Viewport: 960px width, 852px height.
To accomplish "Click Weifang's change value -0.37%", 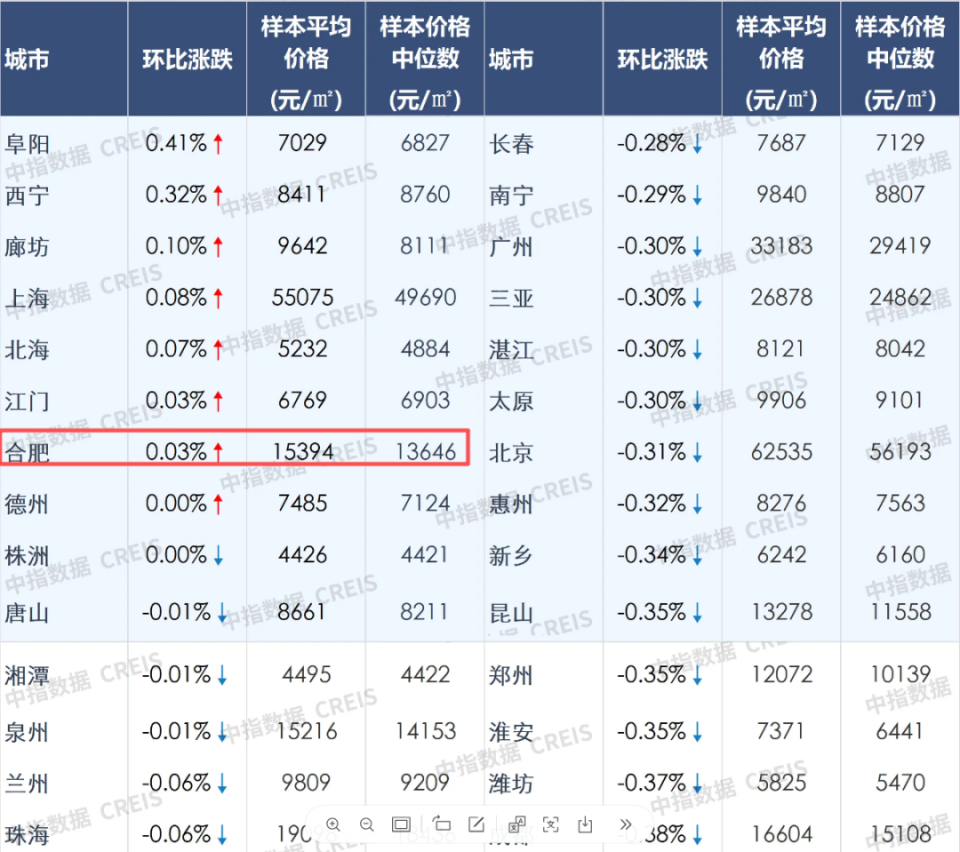I will tap(651, 782).
